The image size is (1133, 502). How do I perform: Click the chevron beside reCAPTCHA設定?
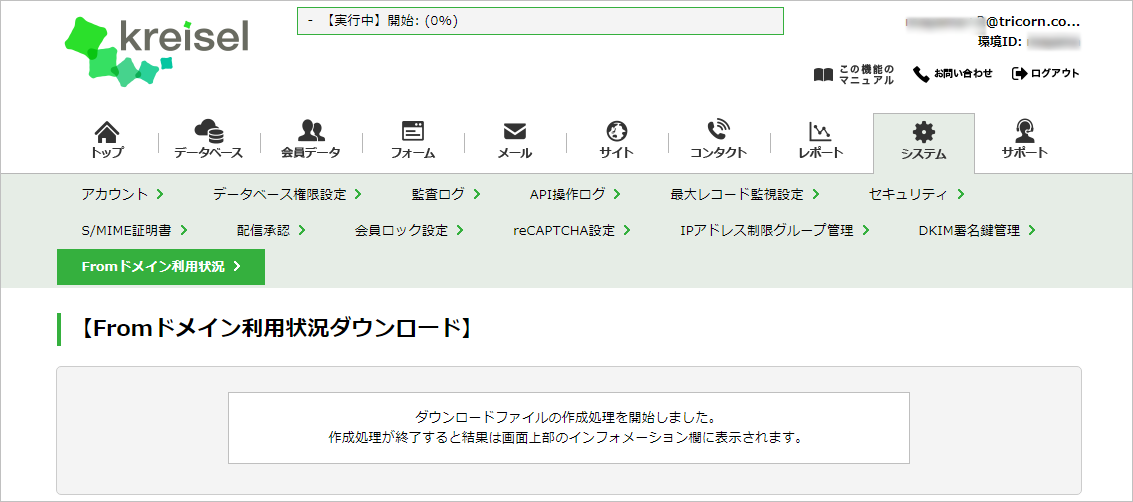[x=626, y=230]
